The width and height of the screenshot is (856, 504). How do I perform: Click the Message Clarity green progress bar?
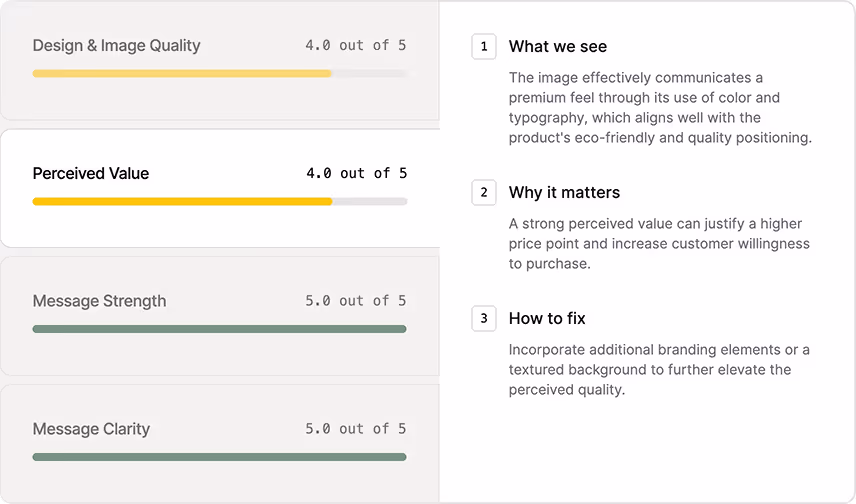coord(219,457)
